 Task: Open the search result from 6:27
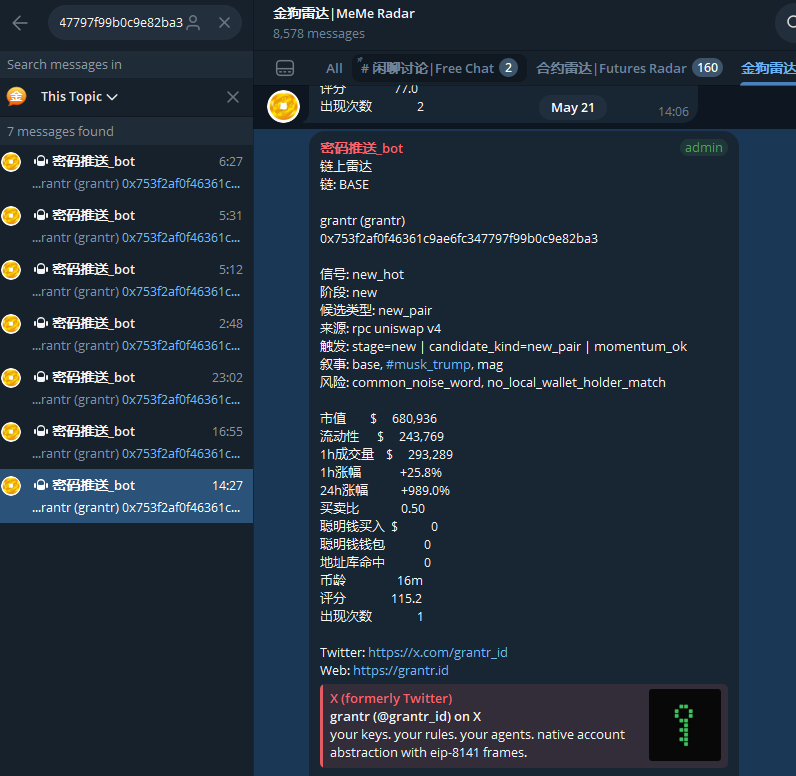pyautogui.click(x=126, y=172)
